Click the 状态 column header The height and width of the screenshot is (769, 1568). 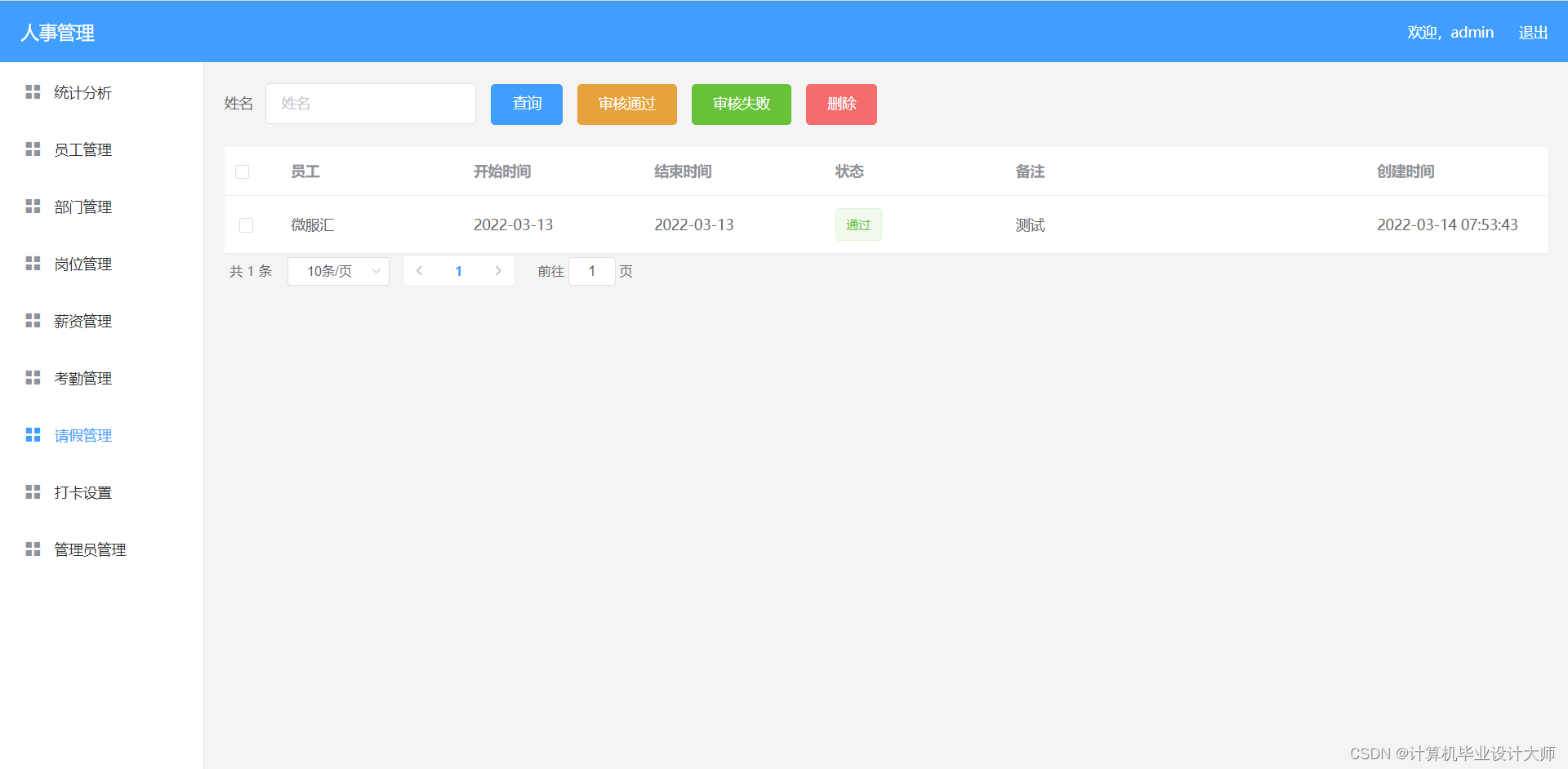(x=849, y=171)
